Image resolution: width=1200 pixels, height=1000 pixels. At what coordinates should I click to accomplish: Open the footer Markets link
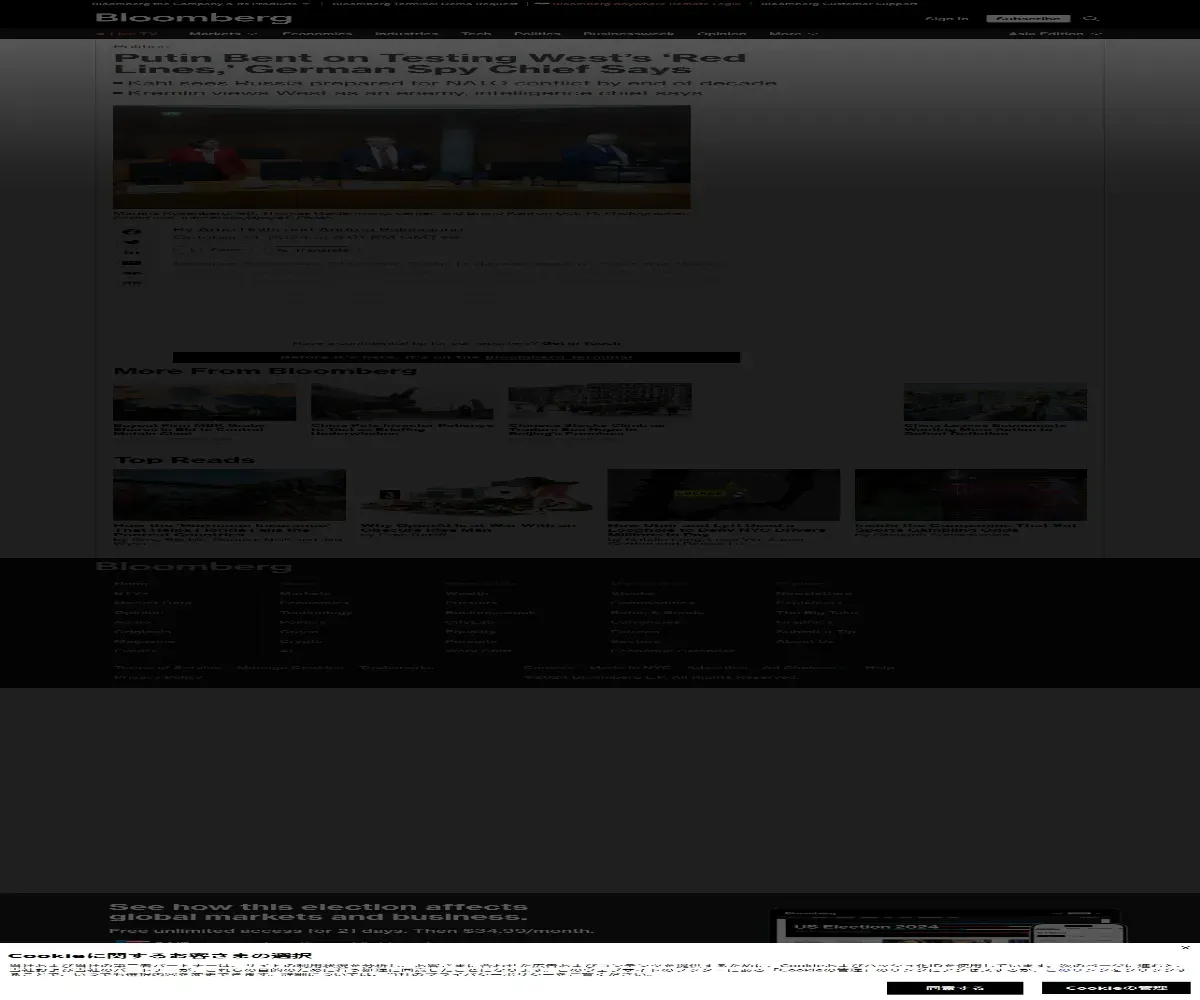click(305, 593)
